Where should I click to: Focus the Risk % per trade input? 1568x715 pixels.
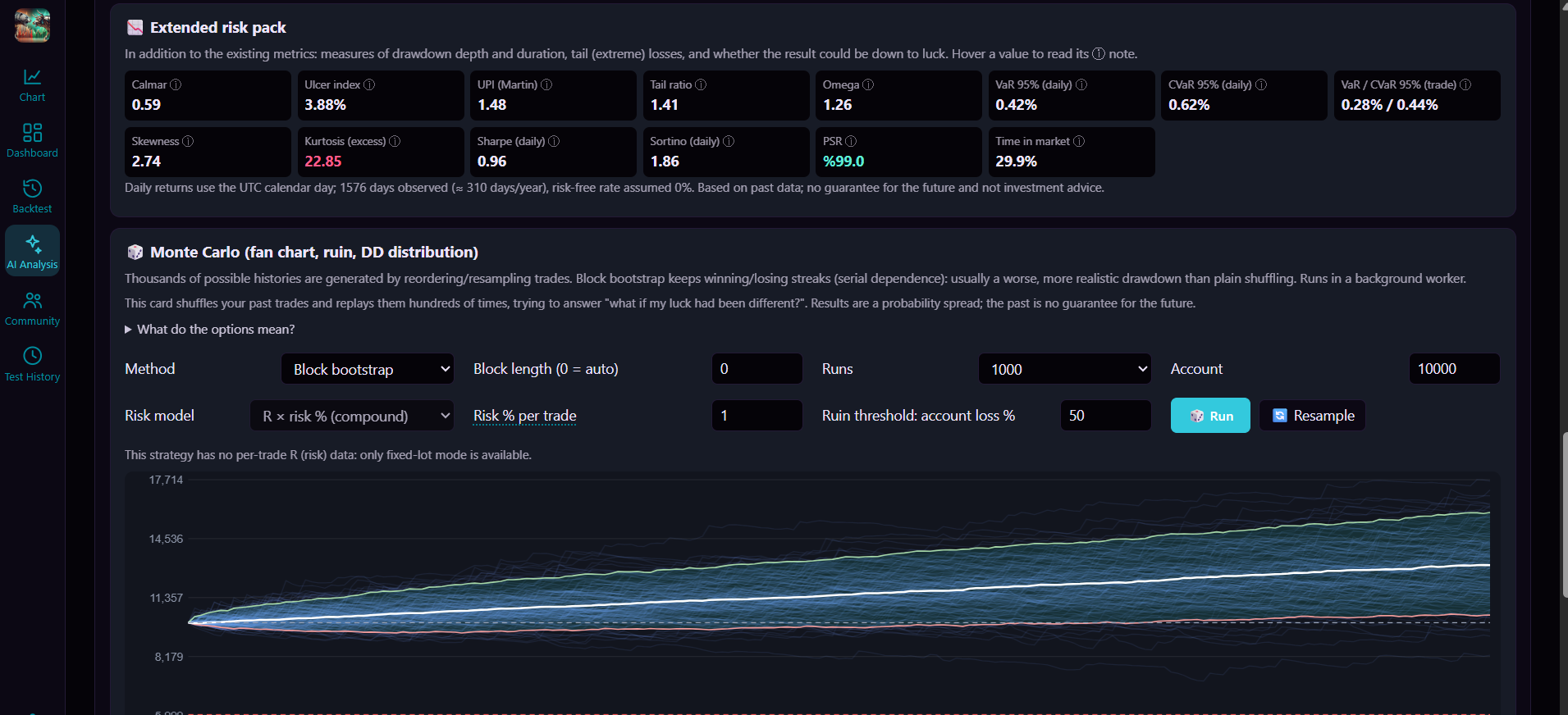click(x=757, y=416)
